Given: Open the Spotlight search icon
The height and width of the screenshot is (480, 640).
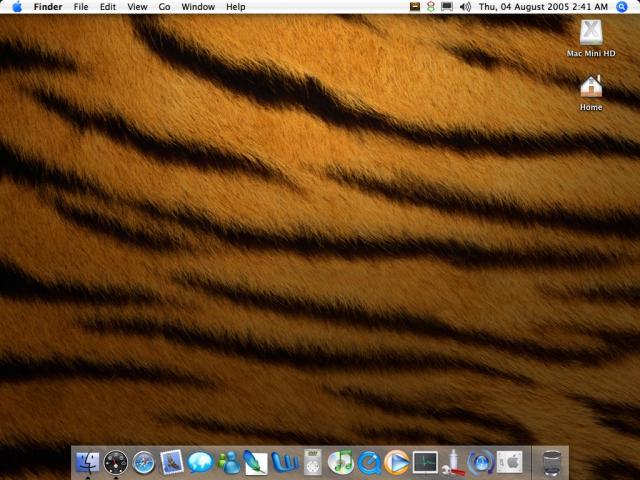Looking at the screenshot, I should [622, 7].
